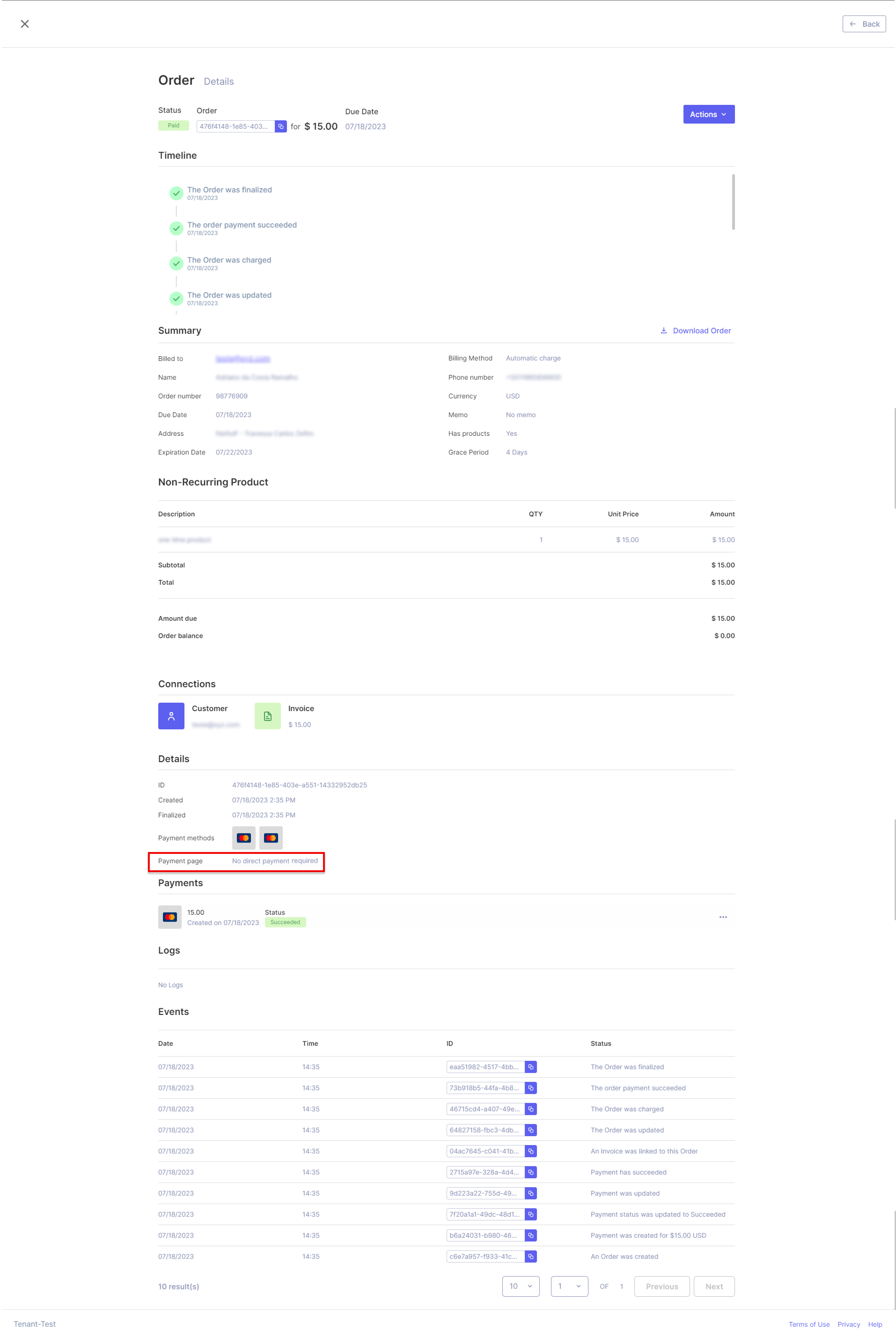
Task: Click the Details label beside Order heading
Action: coord(219,82)
